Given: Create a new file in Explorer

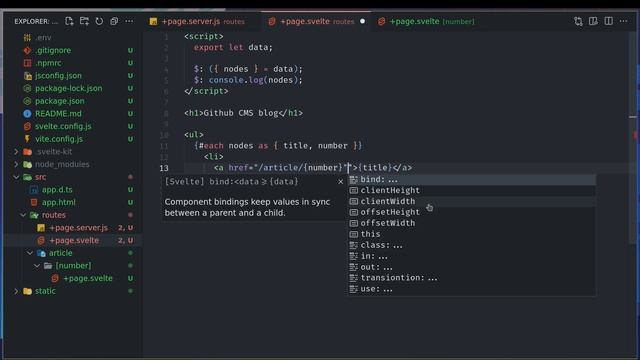Looking at the screenshot, I should [69, 21].
